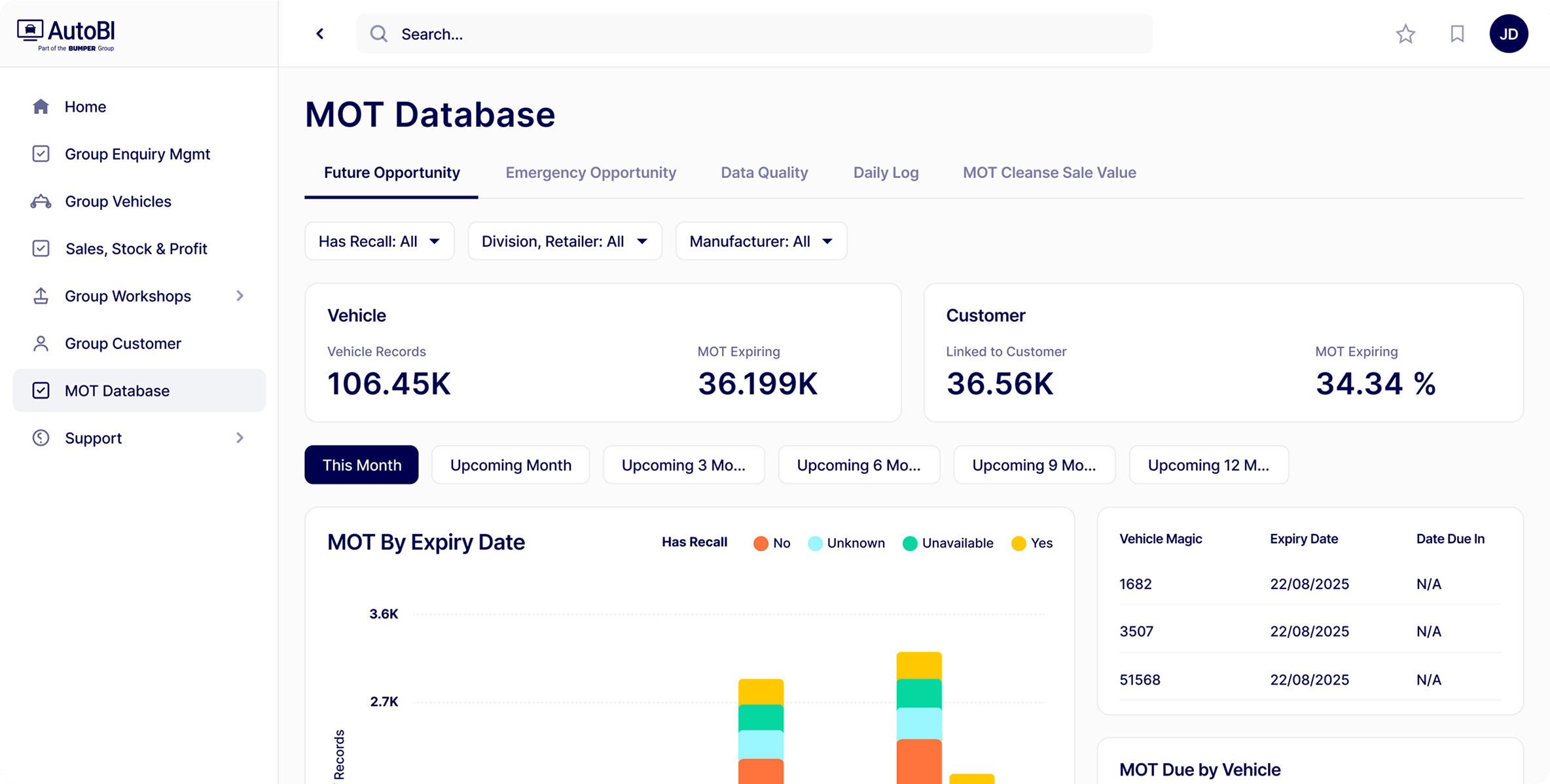Expand the Group Workshops submenu chevron
The height and width of the screenshot is (784, 1550).
click(240, 296)
